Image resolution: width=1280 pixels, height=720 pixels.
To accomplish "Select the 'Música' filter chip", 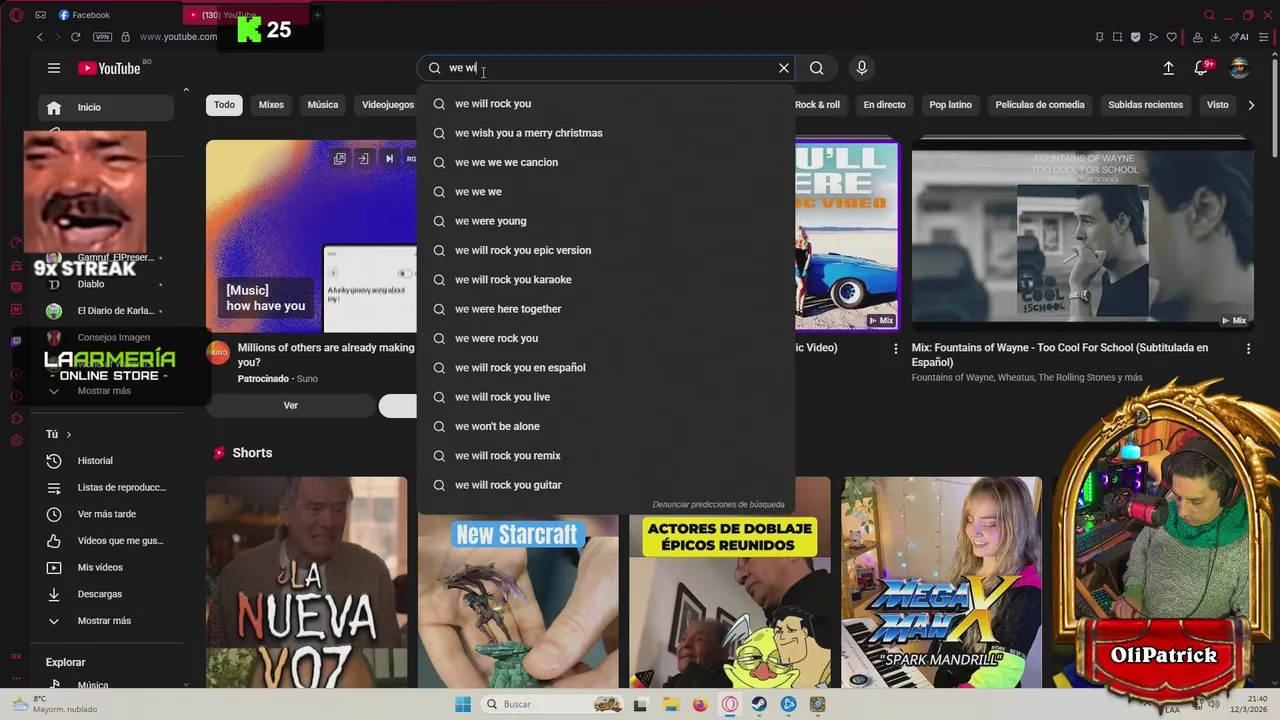I will (323, 105).
